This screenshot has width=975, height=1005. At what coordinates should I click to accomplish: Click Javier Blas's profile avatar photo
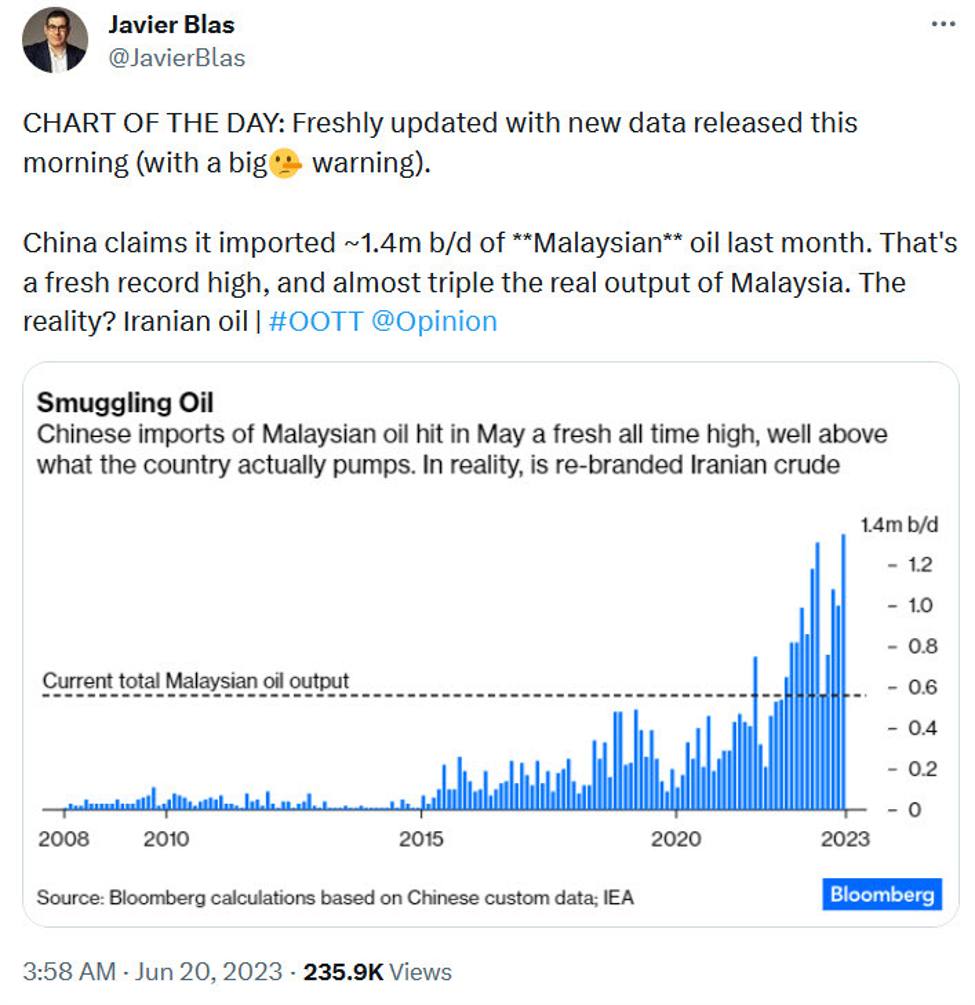click(55, 40)
